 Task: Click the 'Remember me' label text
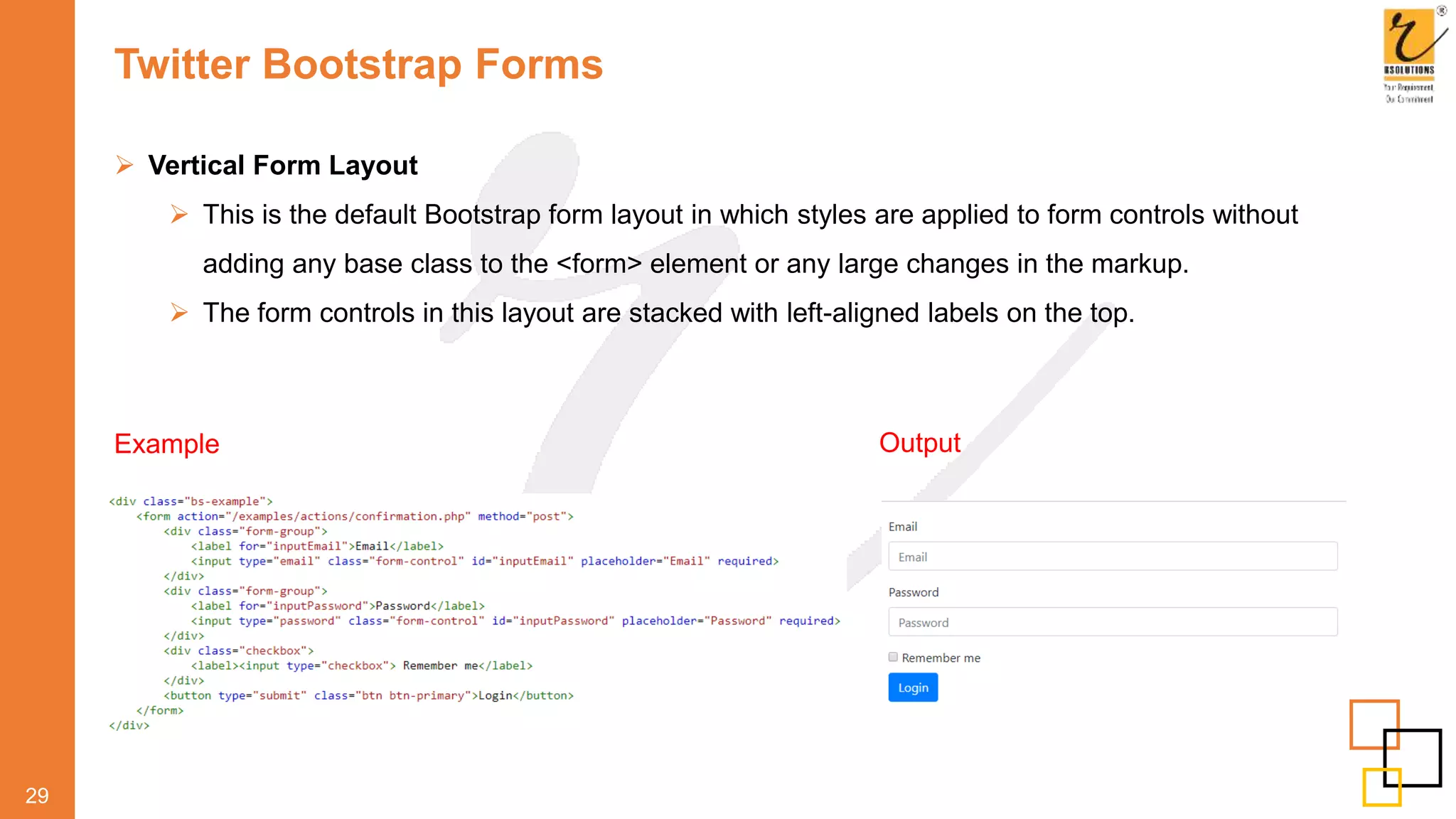pyautogui.click(x=941, y=658)
